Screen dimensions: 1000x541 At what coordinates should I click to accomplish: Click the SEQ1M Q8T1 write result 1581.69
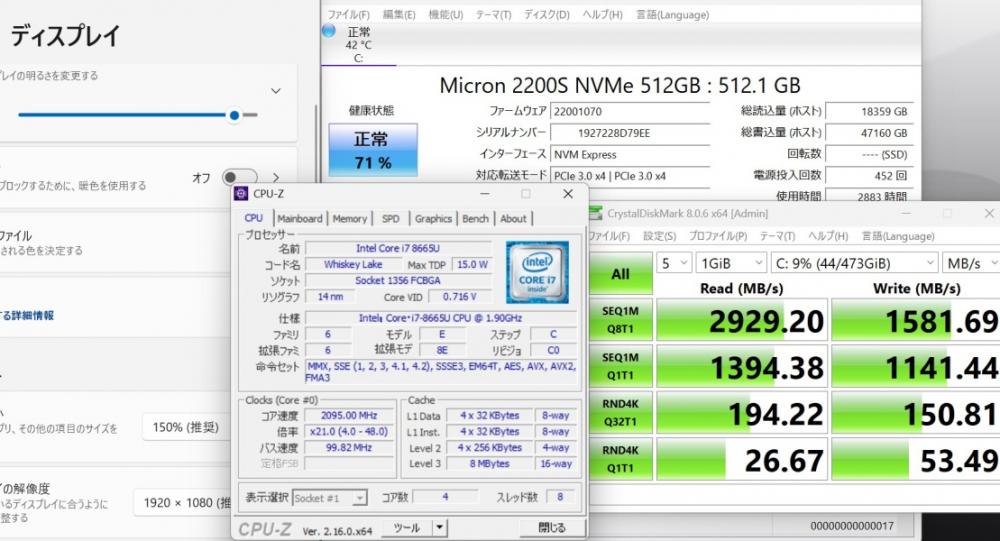tap(915, 320)
